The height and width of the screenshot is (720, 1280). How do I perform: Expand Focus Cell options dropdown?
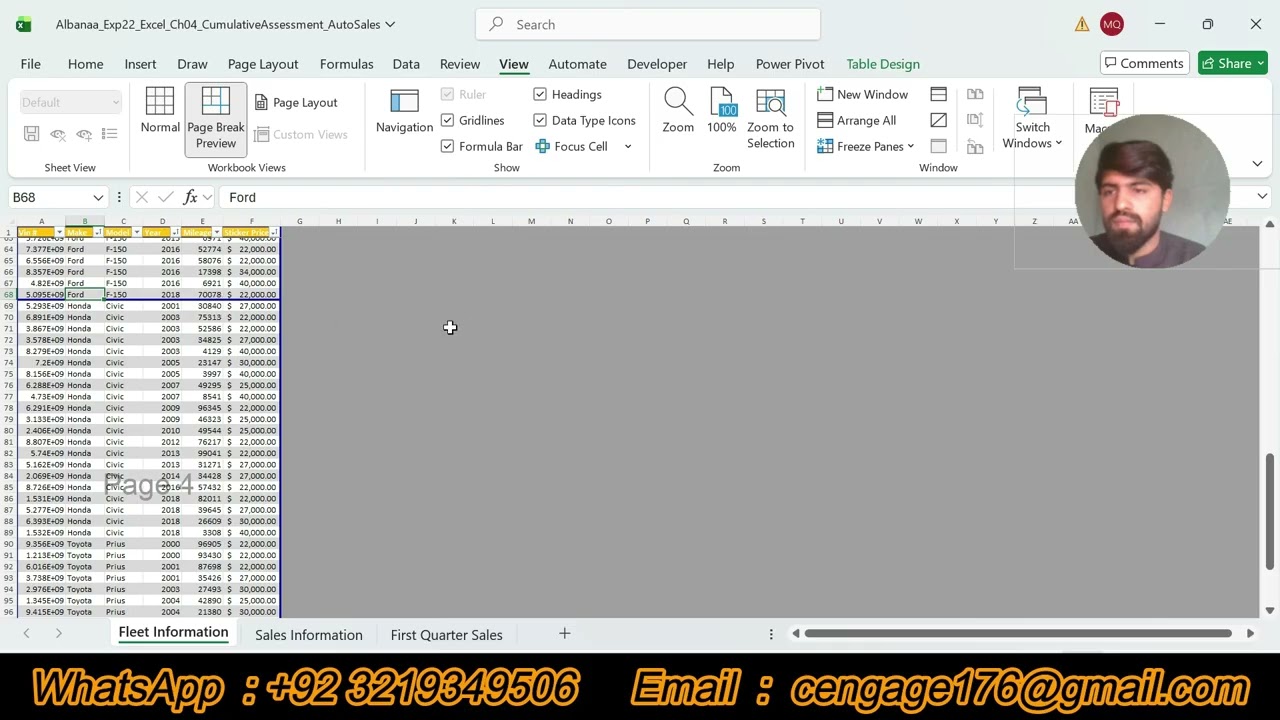point(628,147)
